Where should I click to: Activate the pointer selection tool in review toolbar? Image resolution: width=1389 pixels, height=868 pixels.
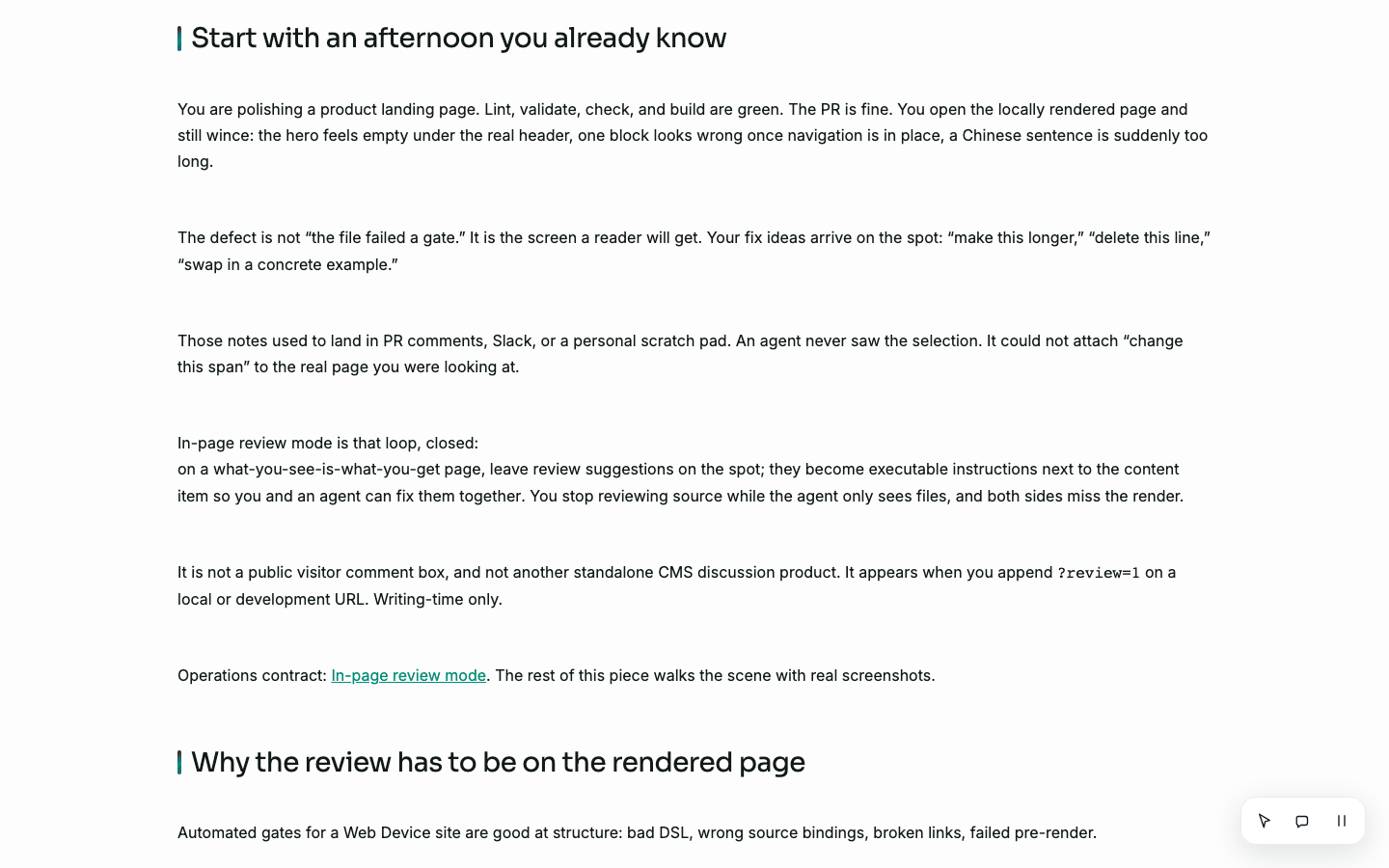pos(1265,821)
